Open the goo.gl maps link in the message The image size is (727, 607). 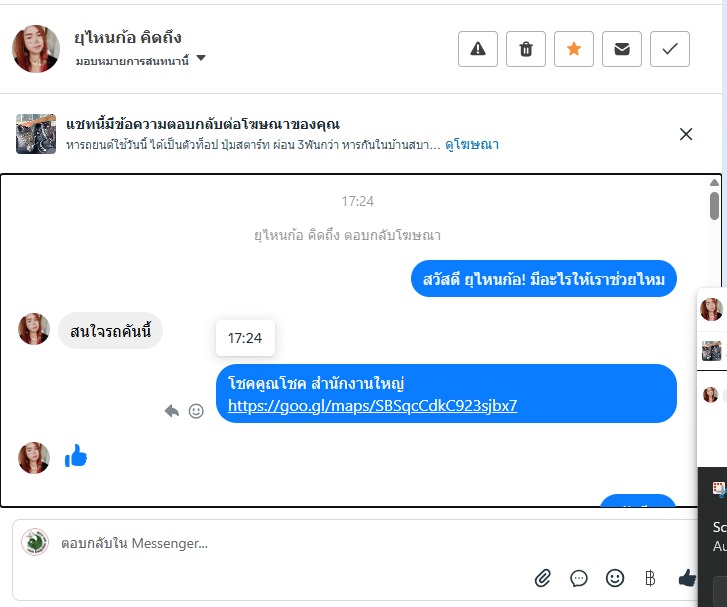pos(372,406)
